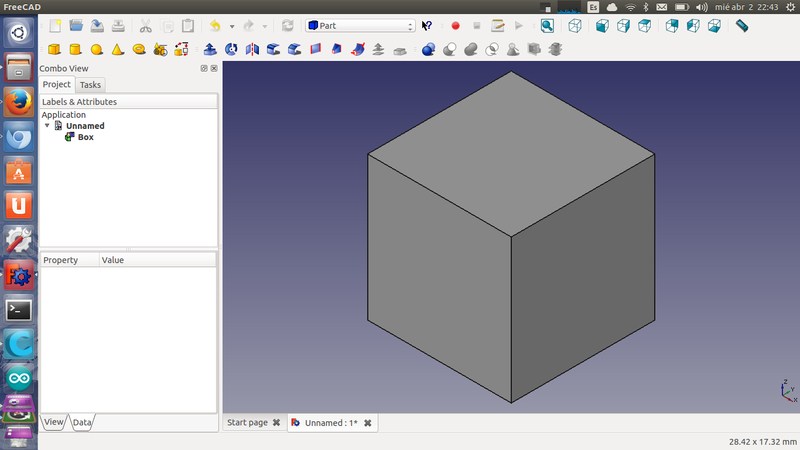Go to the Start page tab

247,423
